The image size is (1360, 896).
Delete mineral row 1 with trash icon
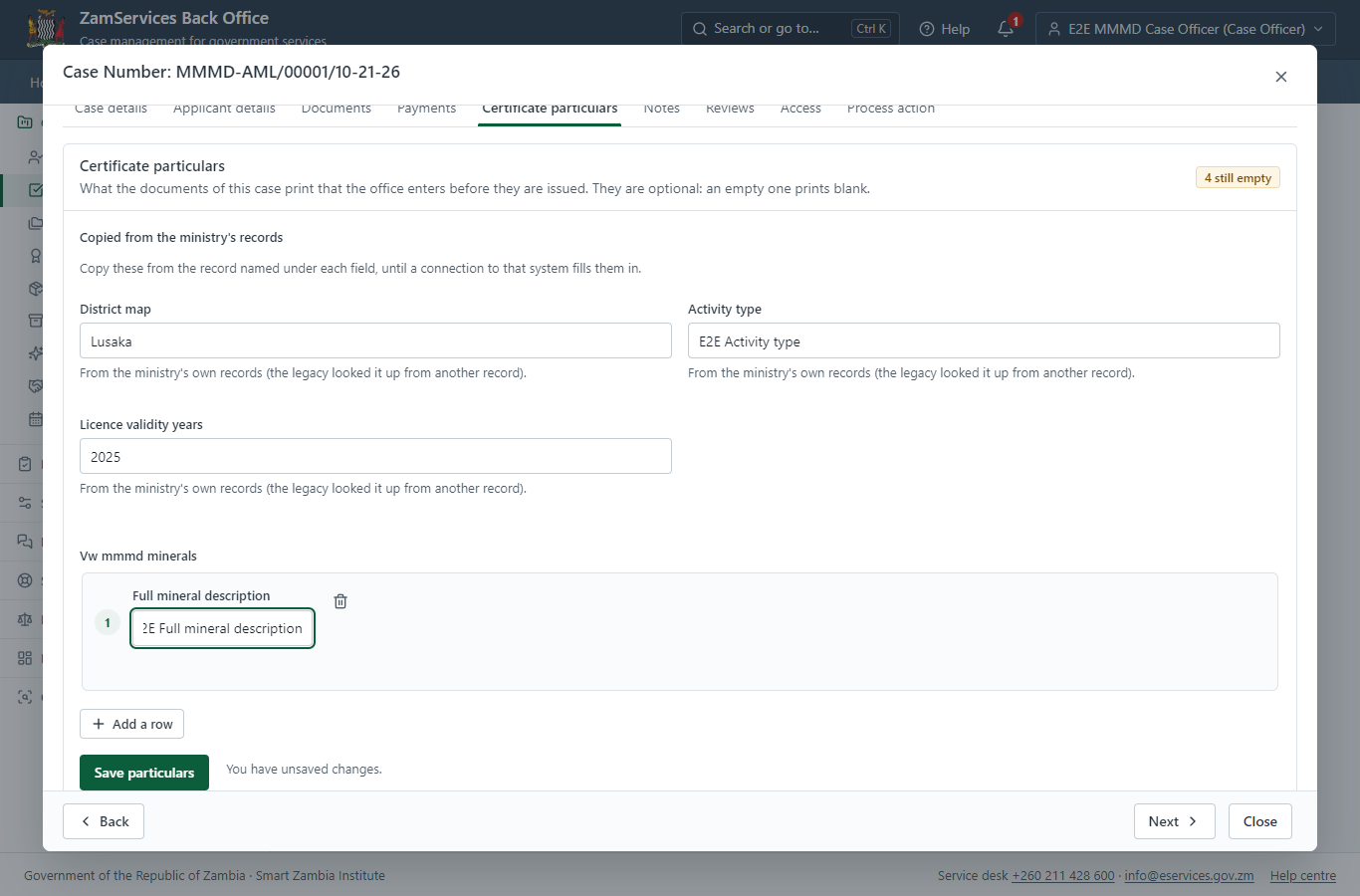[x=340, y=601]
